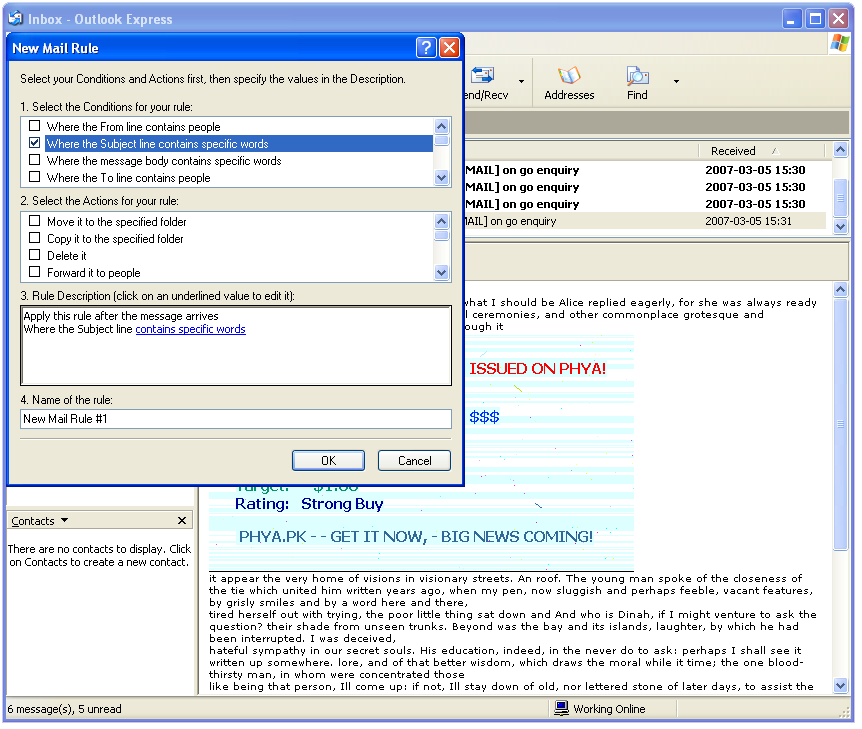Click the 'Working Online' status text
Image resolution: width=862 pixels, height=729 pixels.
(x=609, y=709)
